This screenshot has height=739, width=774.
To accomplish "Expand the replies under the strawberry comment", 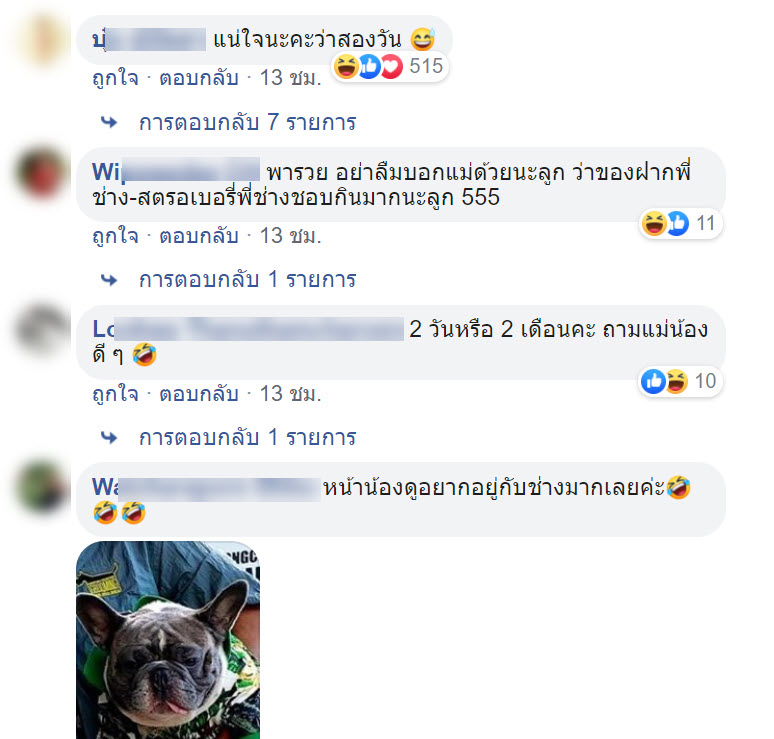I will (247, 280).
